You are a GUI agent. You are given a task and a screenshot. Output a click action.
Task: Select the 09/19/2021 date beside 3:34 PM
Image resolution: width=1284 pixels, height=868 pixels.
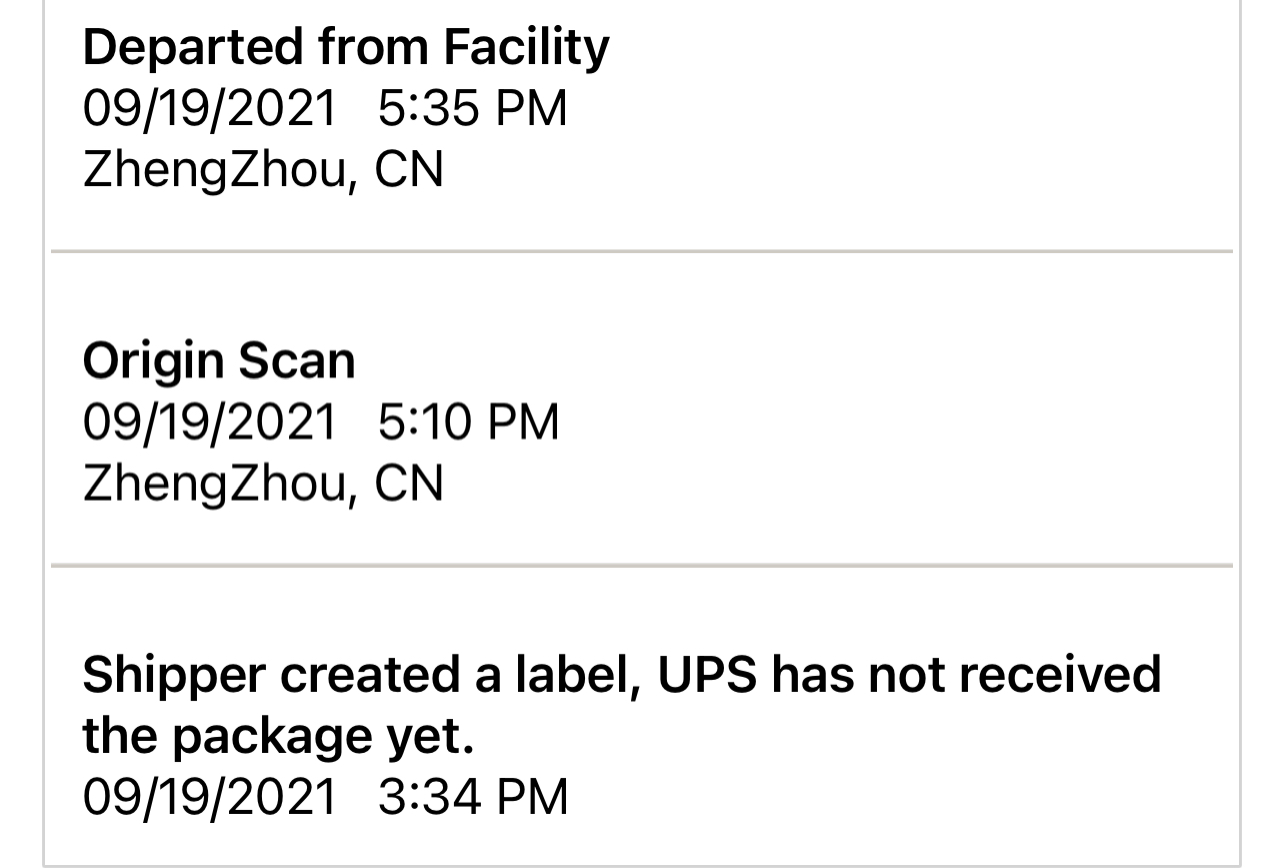click(x=210, y=797)
